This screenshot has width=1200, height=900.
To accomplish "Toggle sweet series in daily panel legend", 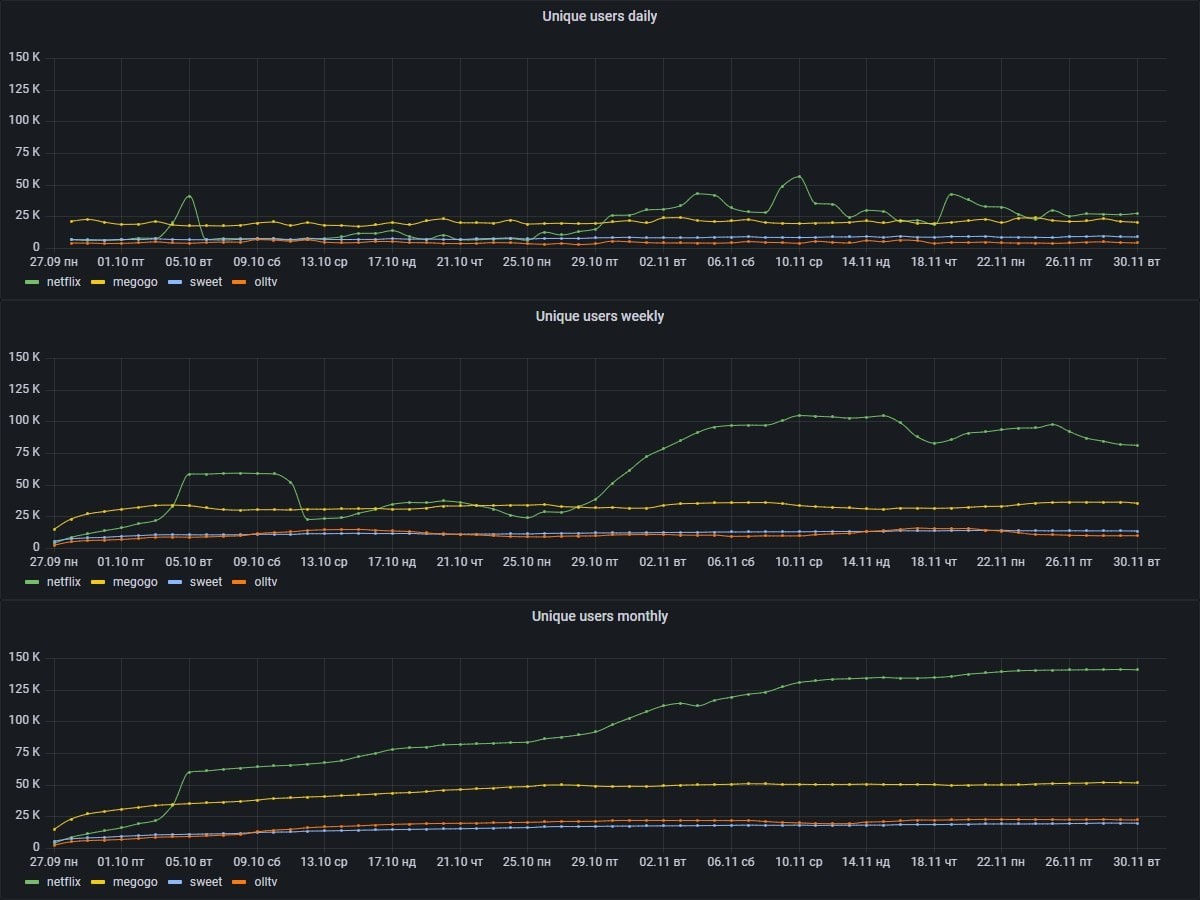I will [x=205, y=282].
